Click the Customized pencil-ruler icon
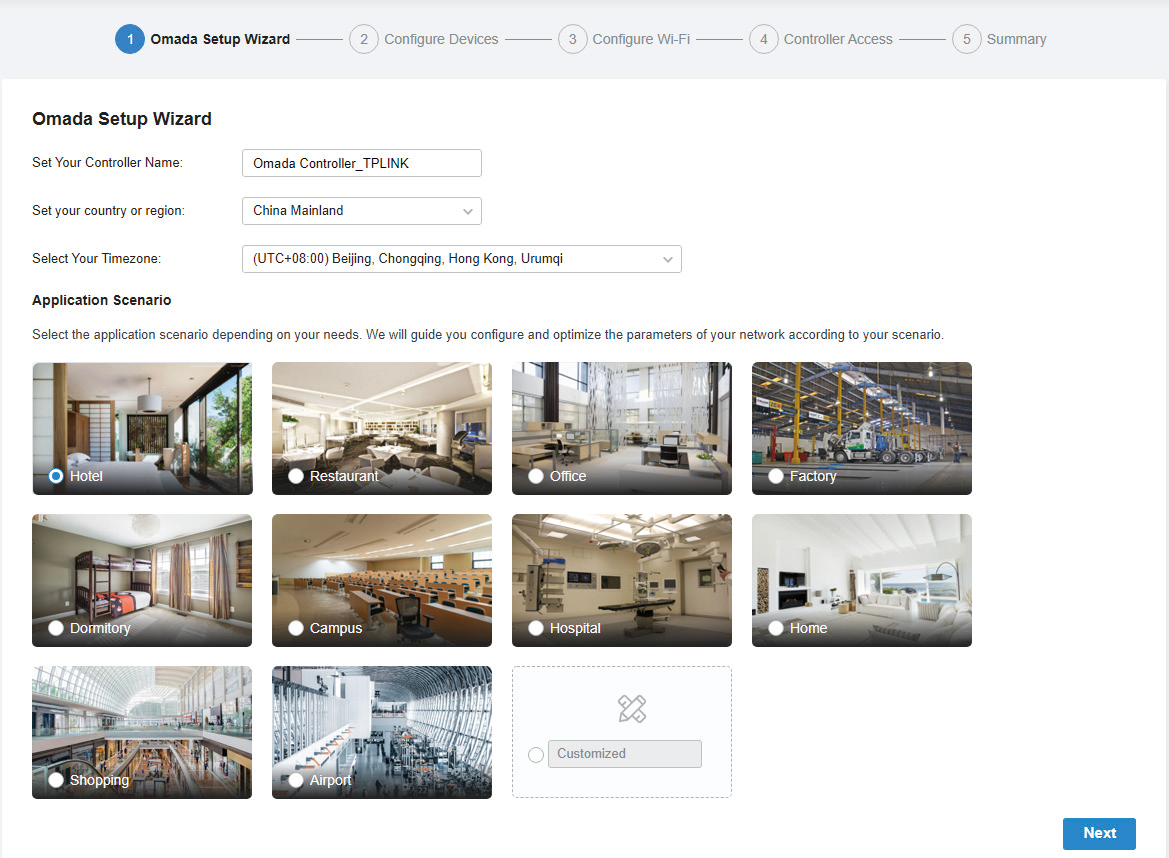 (632, 709)
